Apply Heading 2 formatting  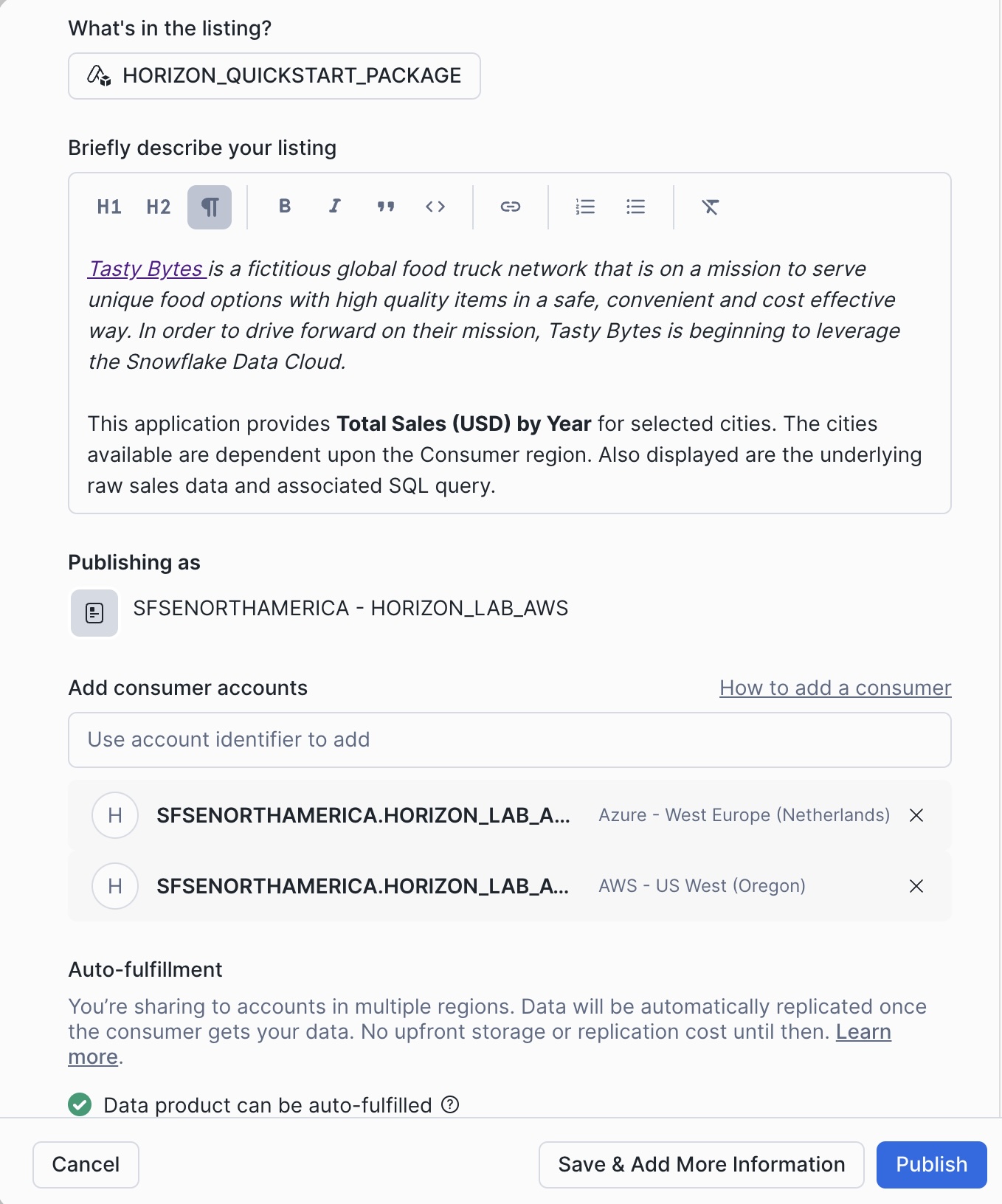(159, 207)
